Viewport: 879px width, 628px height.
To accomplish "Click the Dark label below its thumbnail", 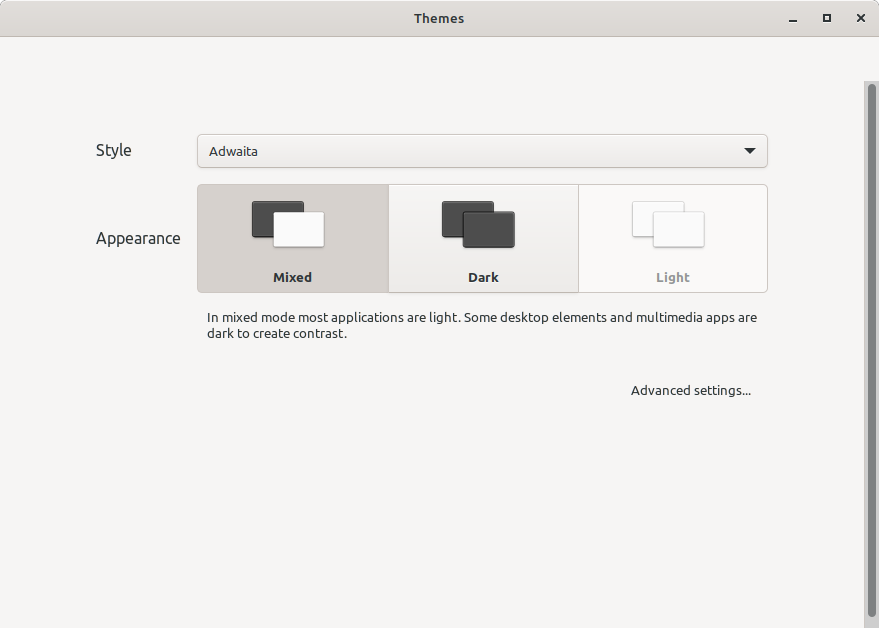I will tap(483, 277).
